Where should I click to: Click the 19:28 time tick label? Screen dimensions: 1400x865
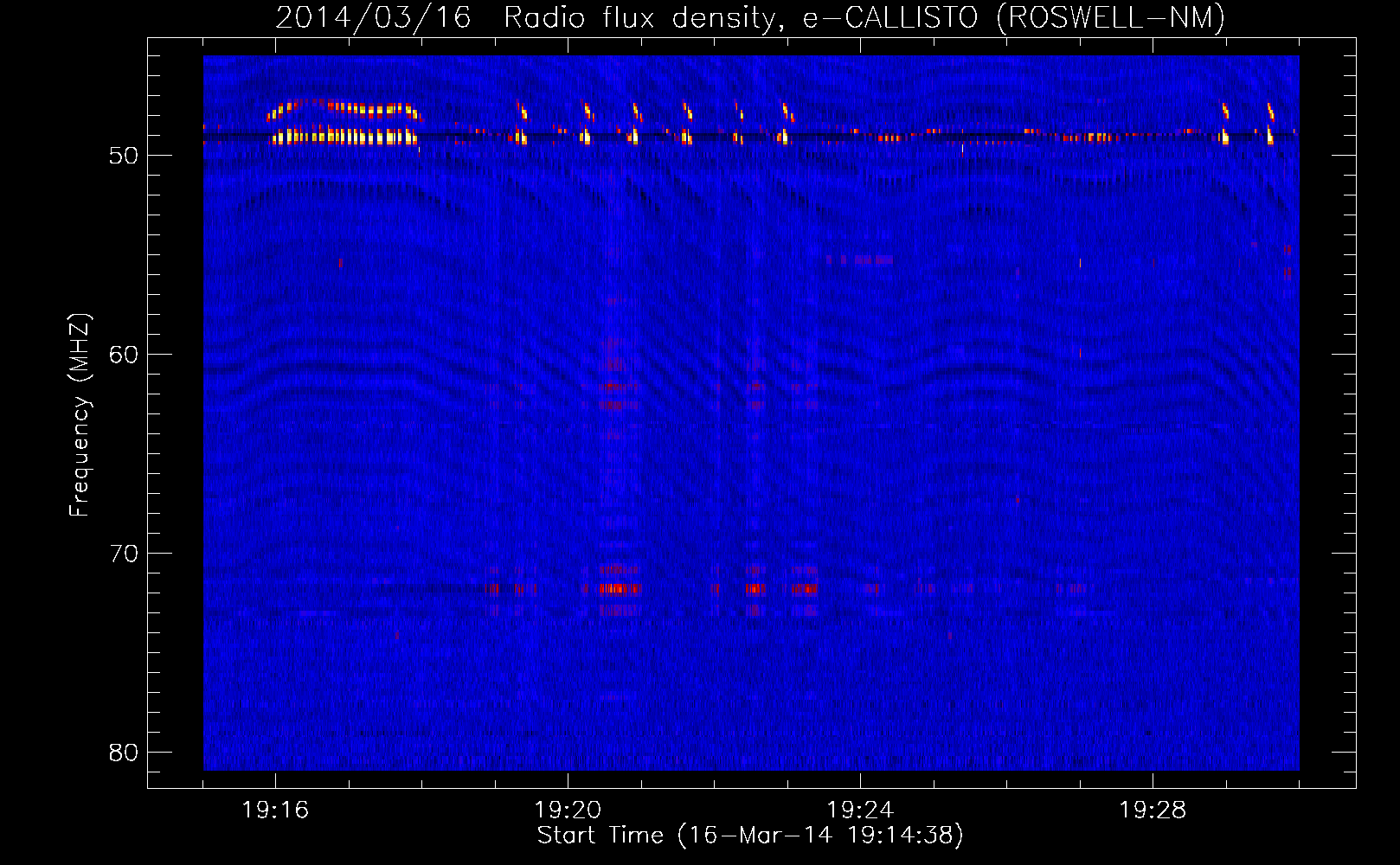(x=1153, y=810)
